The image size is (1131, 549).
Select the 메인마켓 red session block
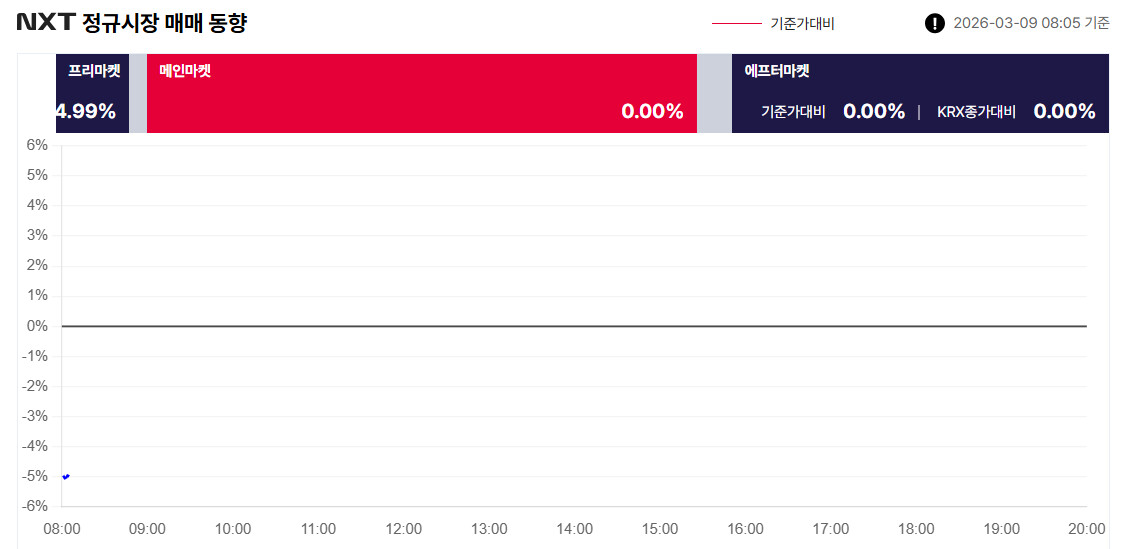pyautogui.click(x=422, y=93)
